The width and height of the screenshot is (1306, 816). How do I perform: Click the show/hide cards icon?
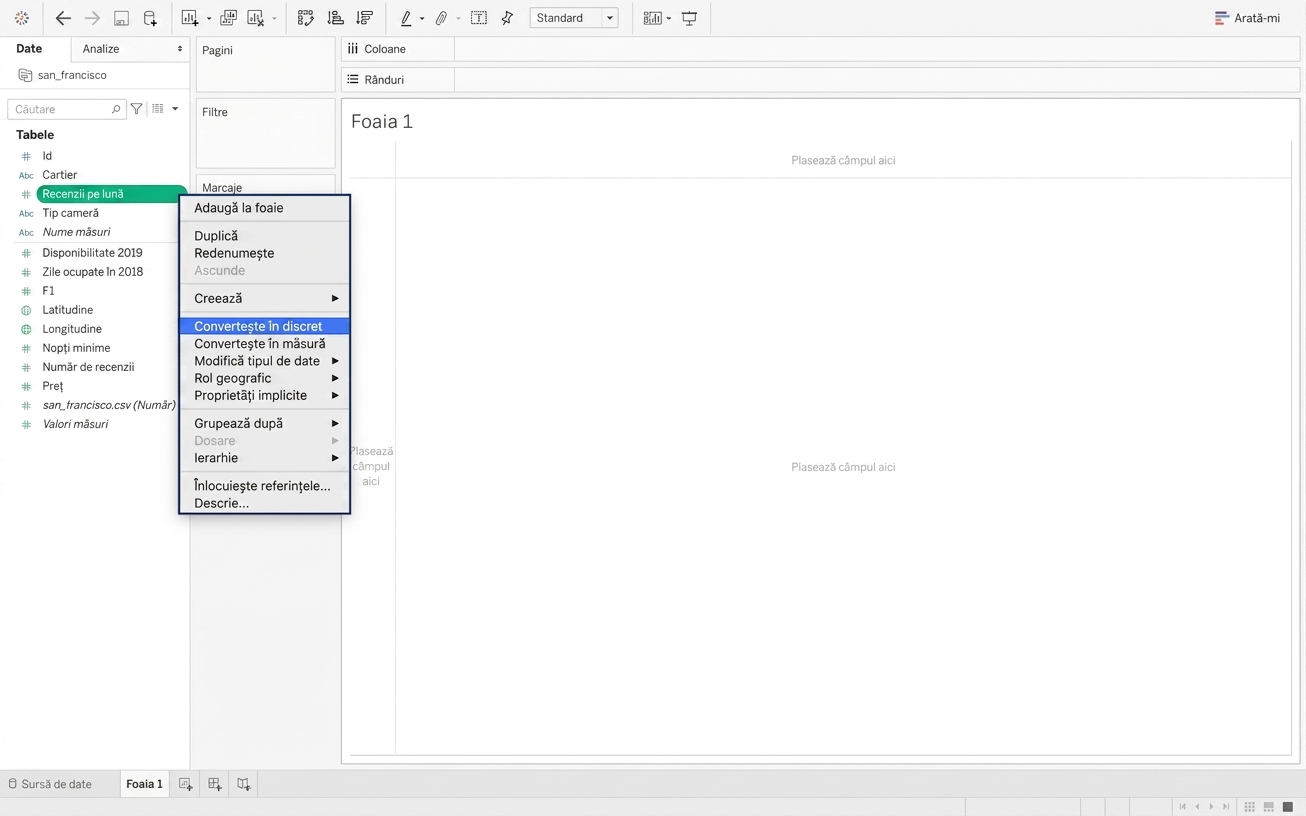coord(653,18)
